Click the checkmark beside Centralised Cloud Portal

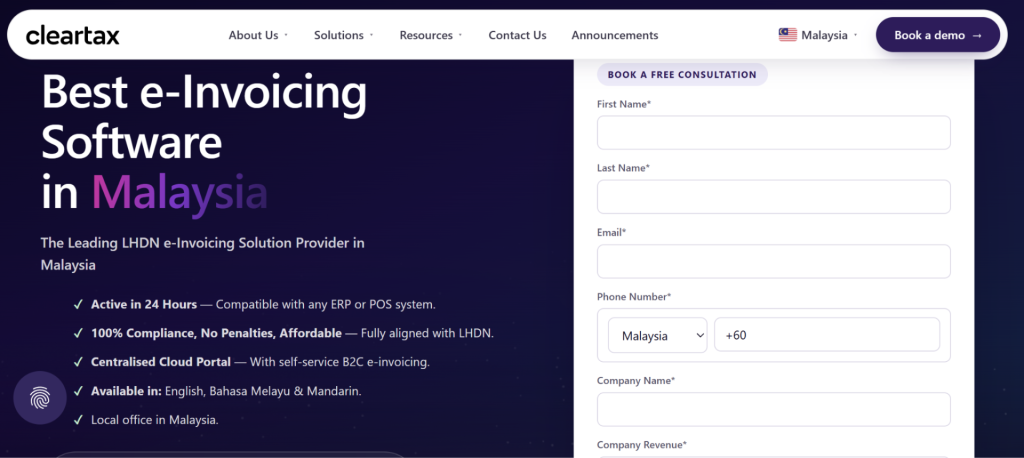click(x=78, y=362)
